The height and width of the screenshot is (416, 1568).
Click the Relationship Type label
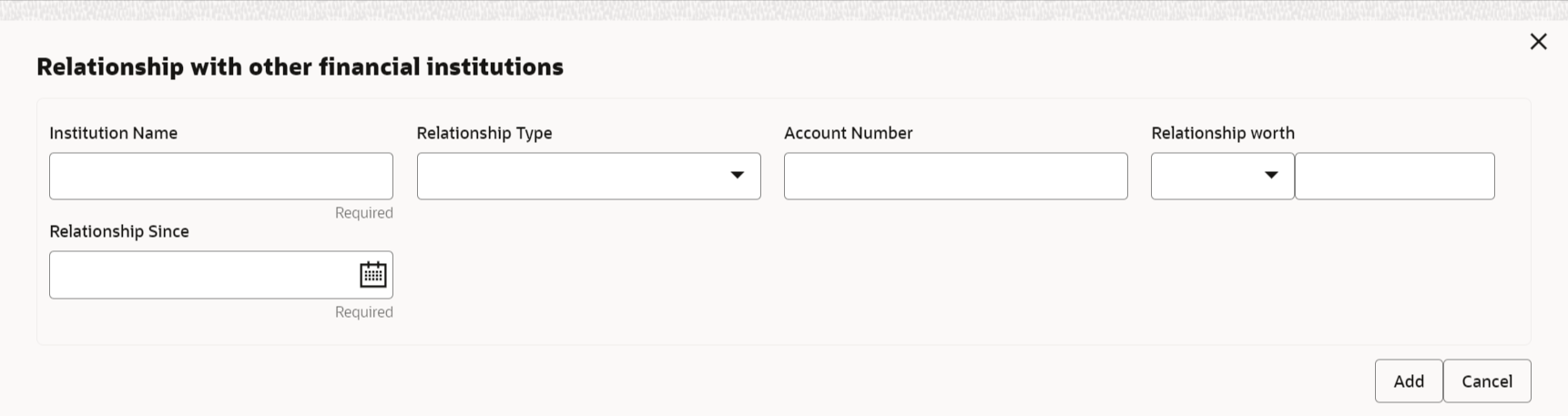click(x=484, y=133)
